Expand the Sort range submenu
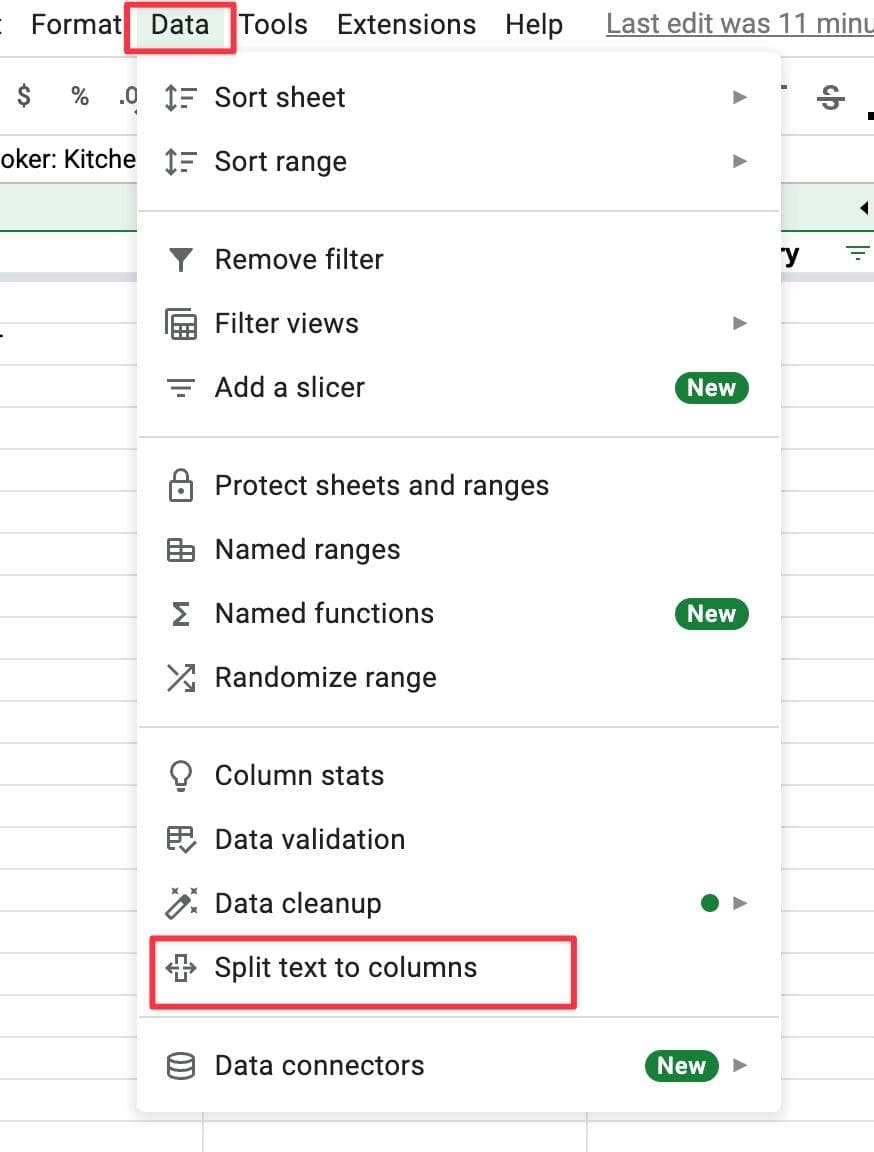The image size is (874, 1152). [x=740, y=161]
